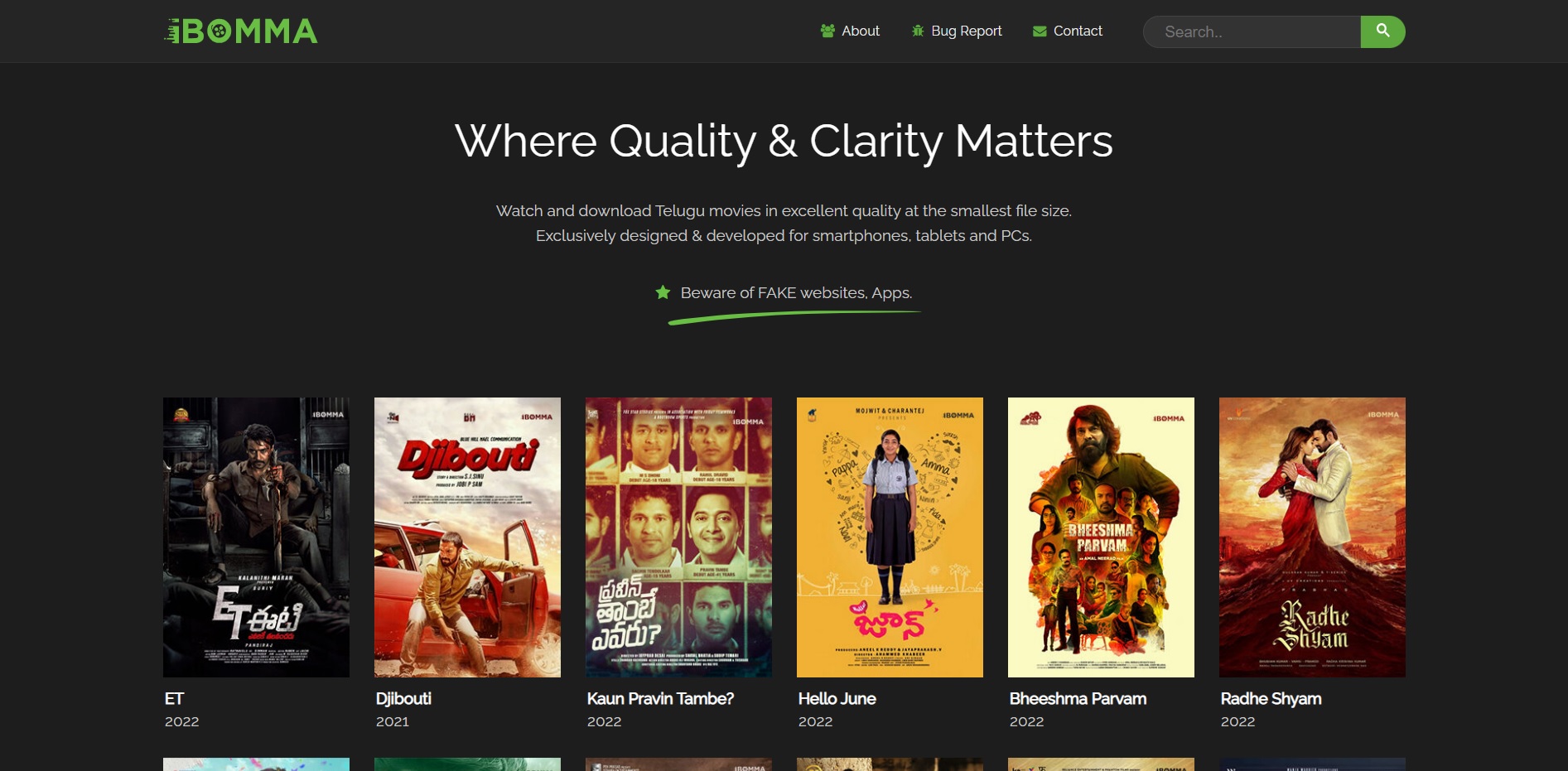Screen dimensions: 1568x771
Task: Click the Bheeshma Parvam title link
Action: tap(1078, 698)
